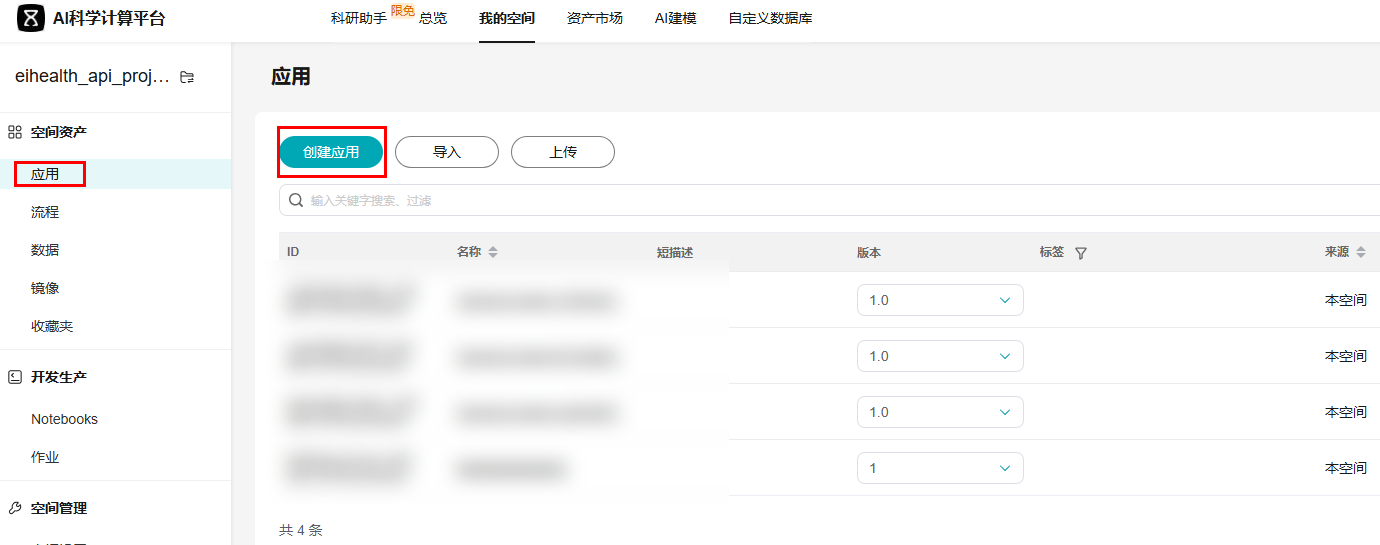Sort the list by 名称 column arrows
This screenshot has height=545, width=1380.
coord(493,252)
